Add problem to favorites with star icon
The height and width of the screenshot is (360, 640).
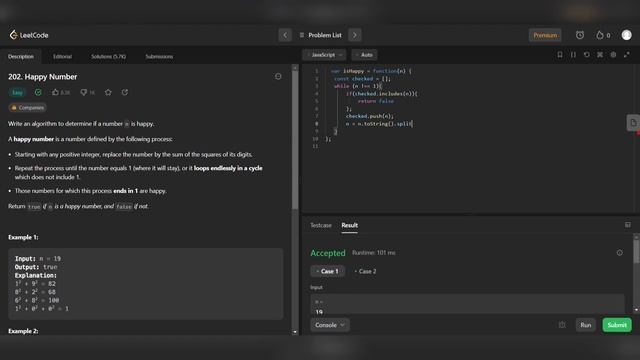pos(108,93)
